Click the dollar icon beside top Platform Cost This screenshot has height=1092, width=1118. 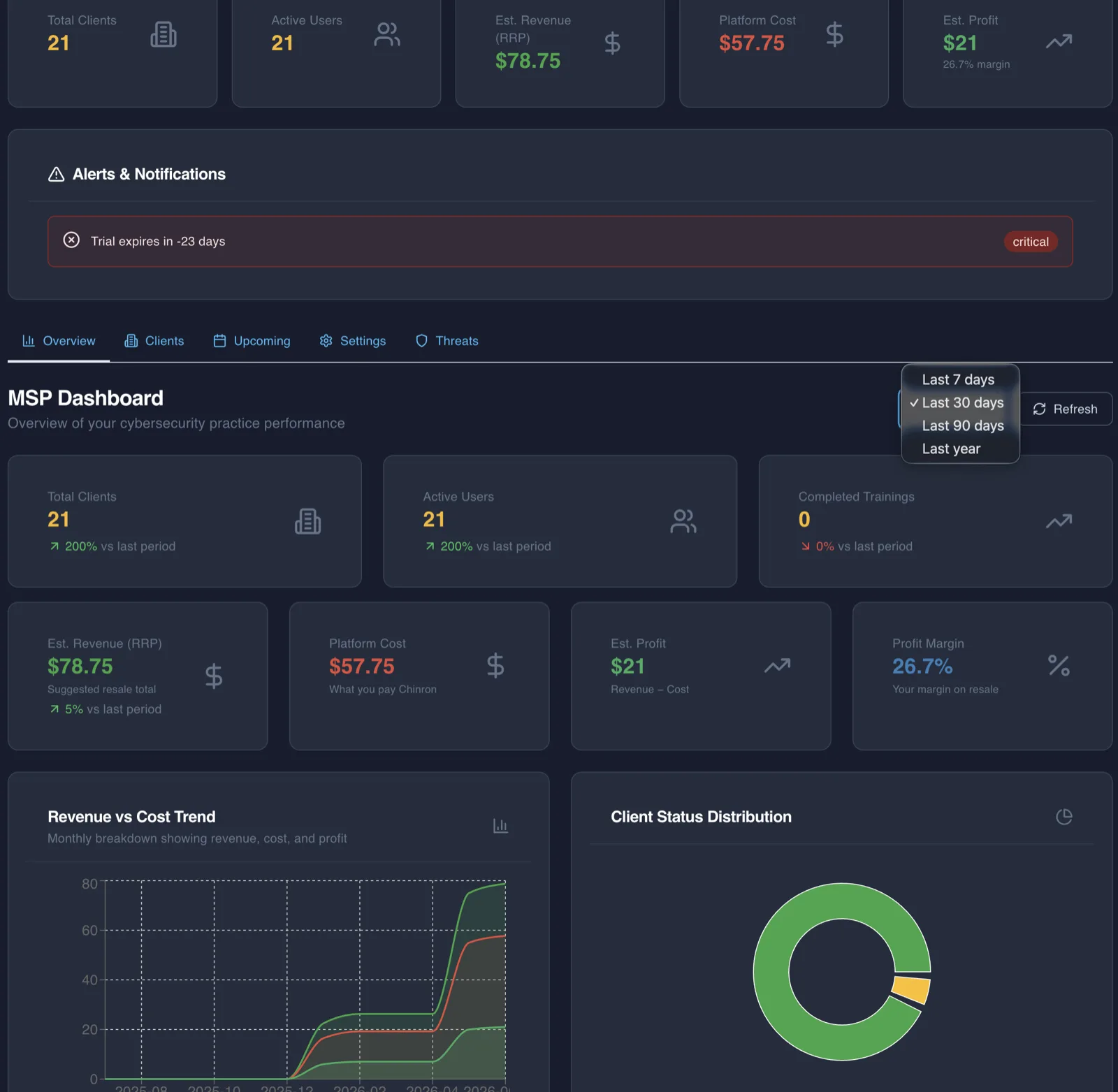[834, 34]
